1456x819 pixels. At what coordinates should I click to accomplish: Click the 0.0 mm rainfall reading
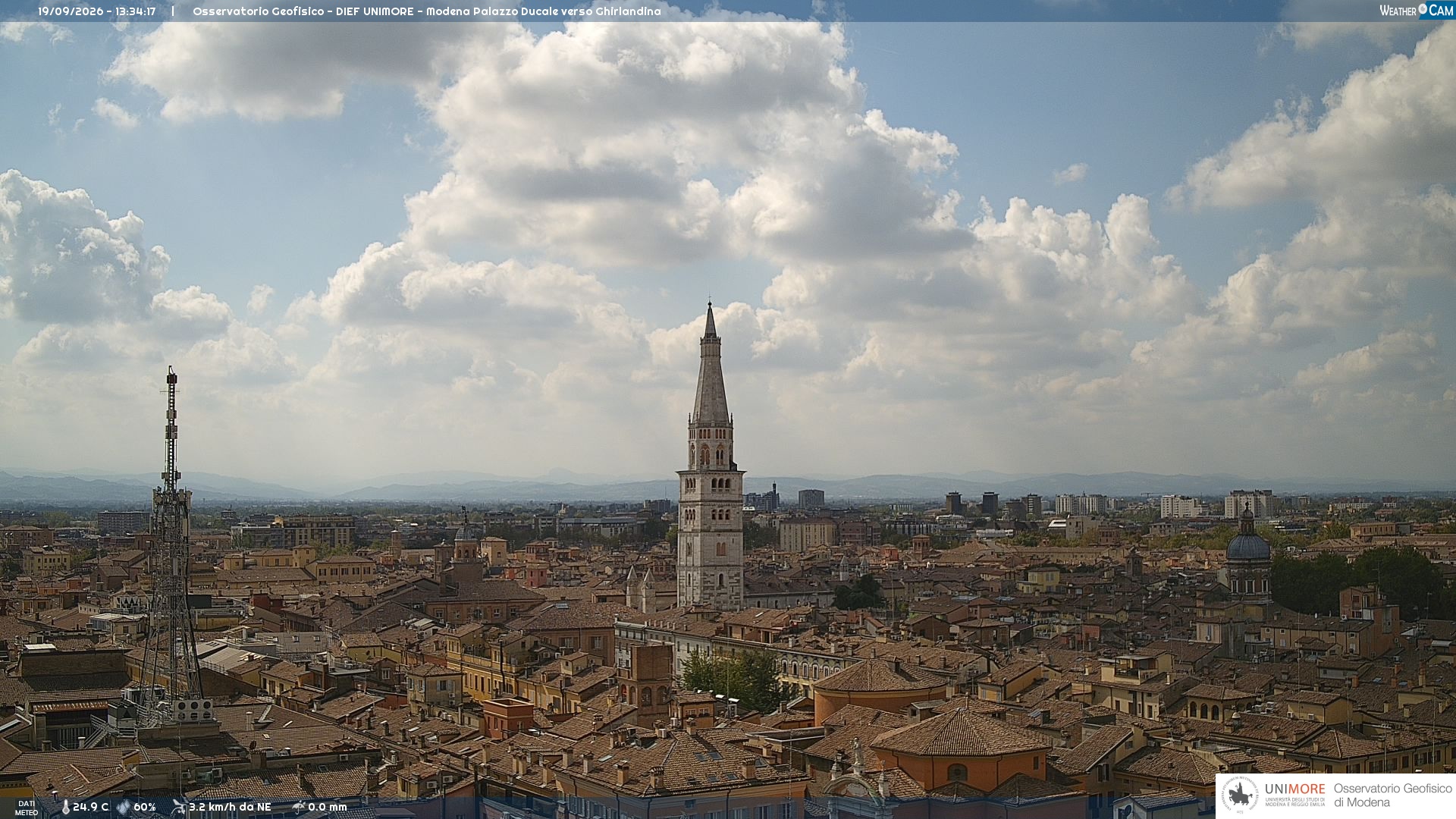coord(327,808)
